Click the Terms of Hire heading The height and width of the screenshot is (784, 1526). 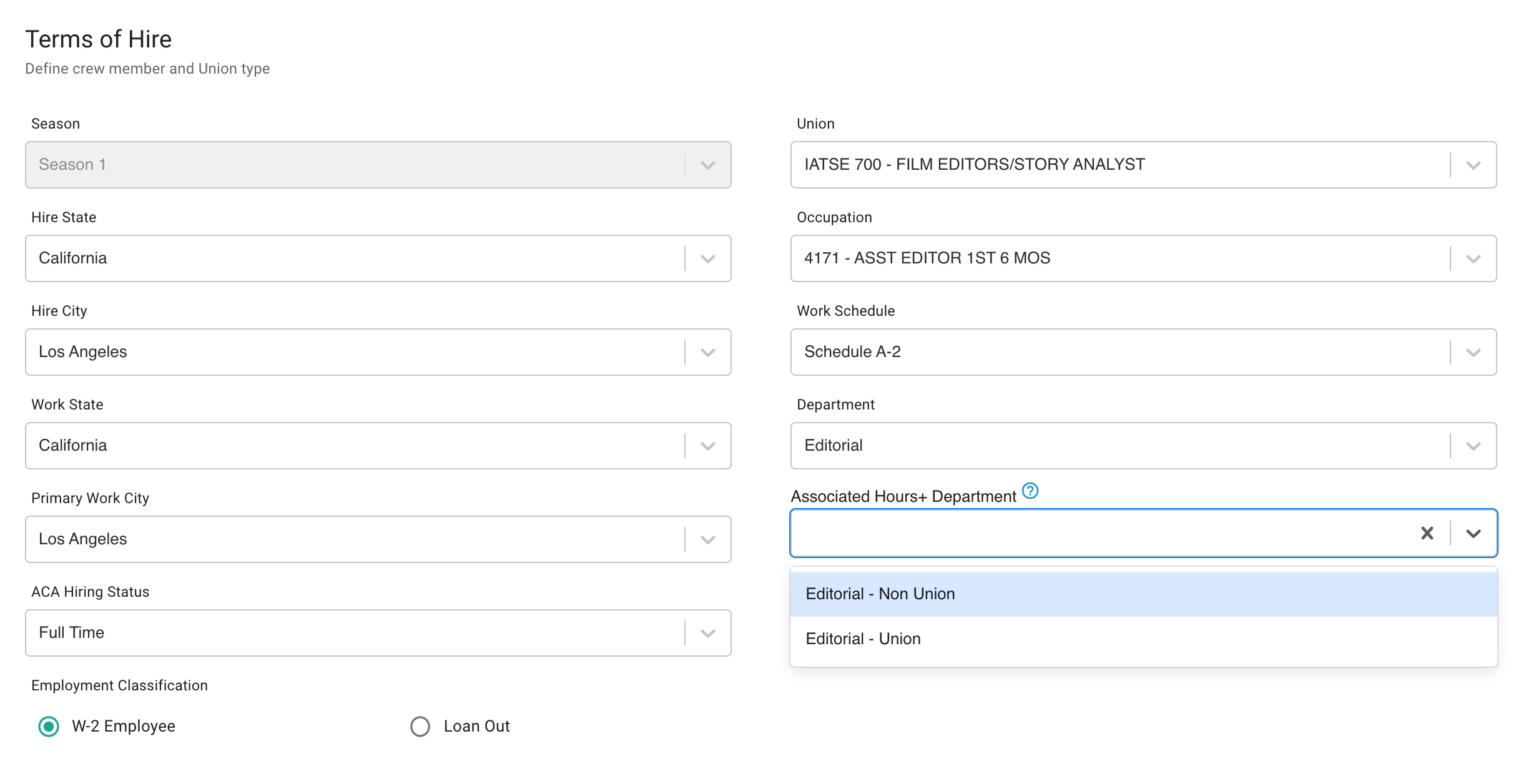pyautogui.click(x=98, y=38)
